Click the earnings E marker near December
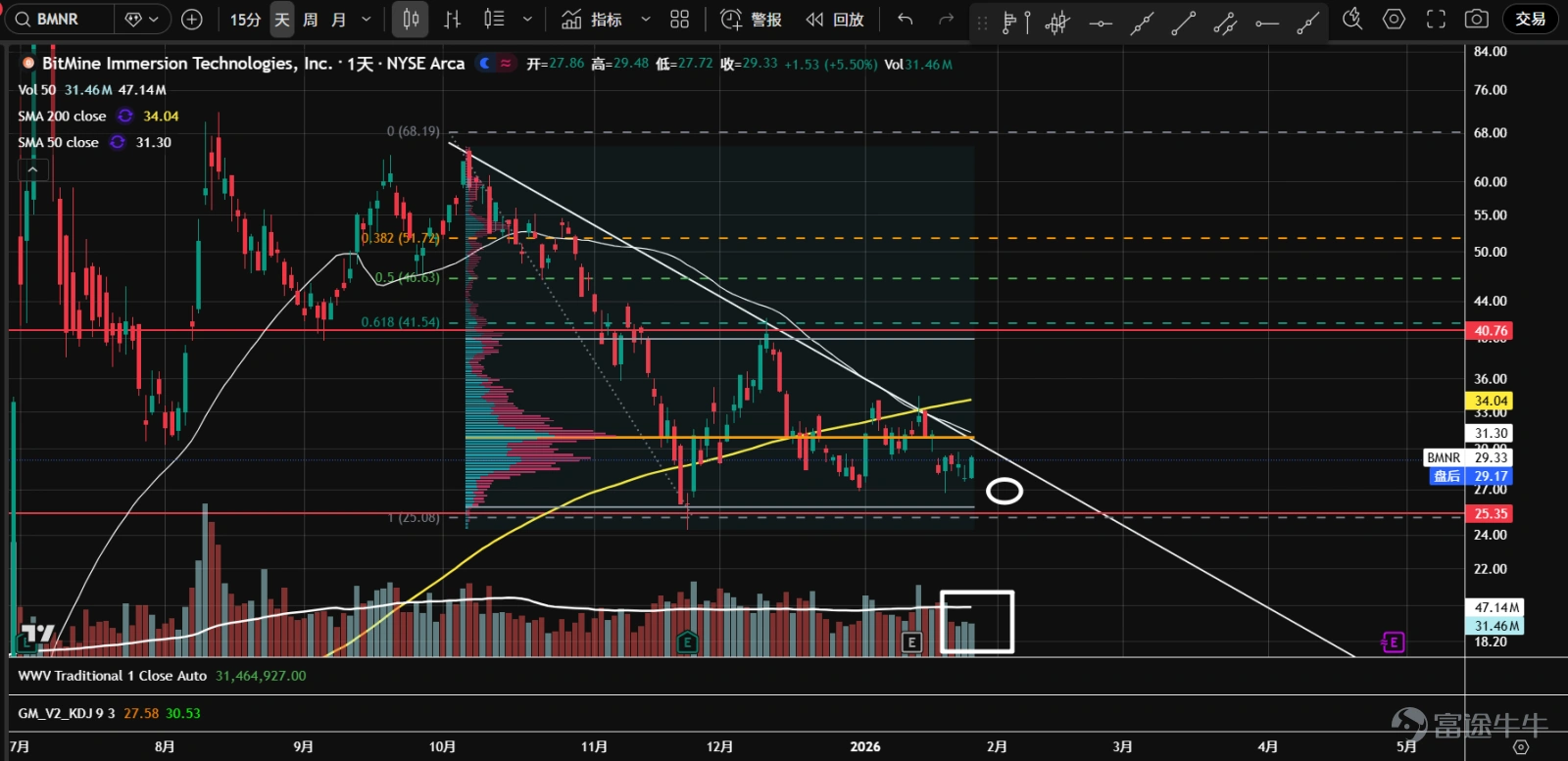The height and width of the screenshot is (761, 1568). pyautogui.click(x=688, y=643)
